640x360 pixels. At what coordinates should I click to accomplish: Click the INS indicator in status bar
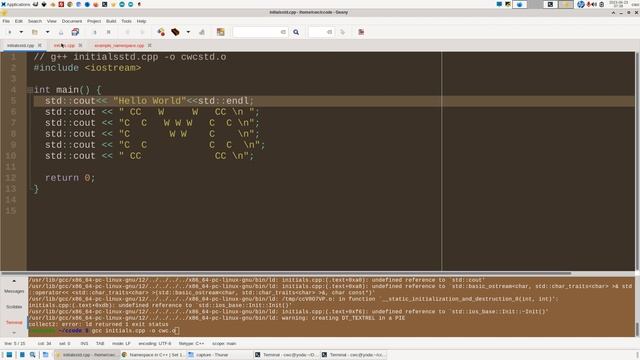[84, 344]
